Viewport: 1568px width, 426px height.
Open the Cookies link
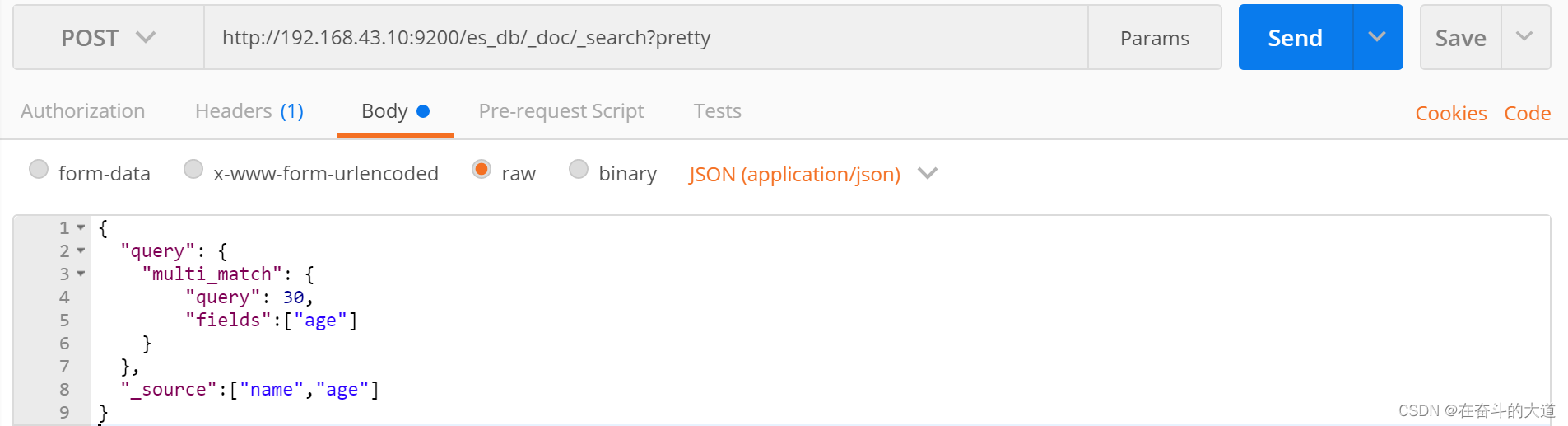coord(1450,114)
